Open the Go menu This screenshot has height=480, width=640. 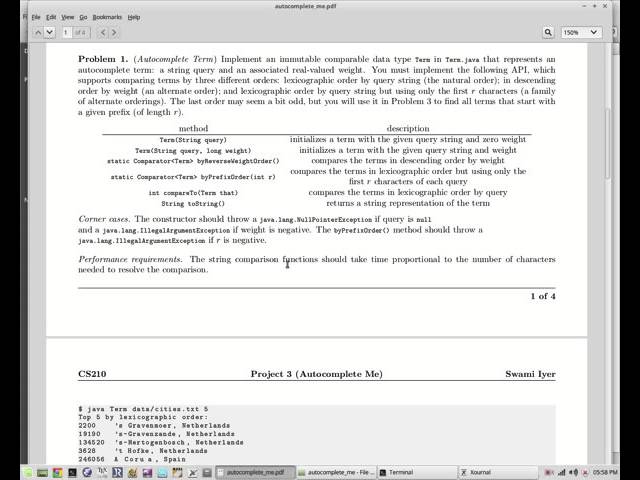pos(83,17)
